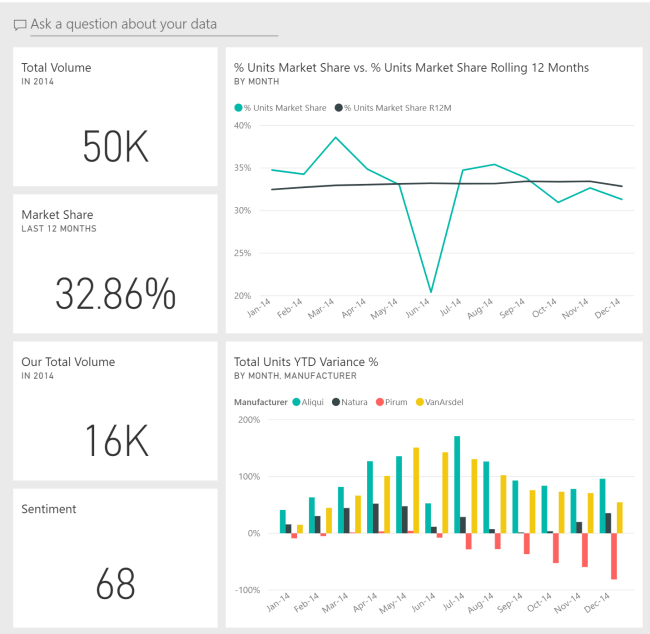The image size is (650, 634).
Task: Click dark '% Units Market Share R12M' legend dot
Action: pos(338,107)
